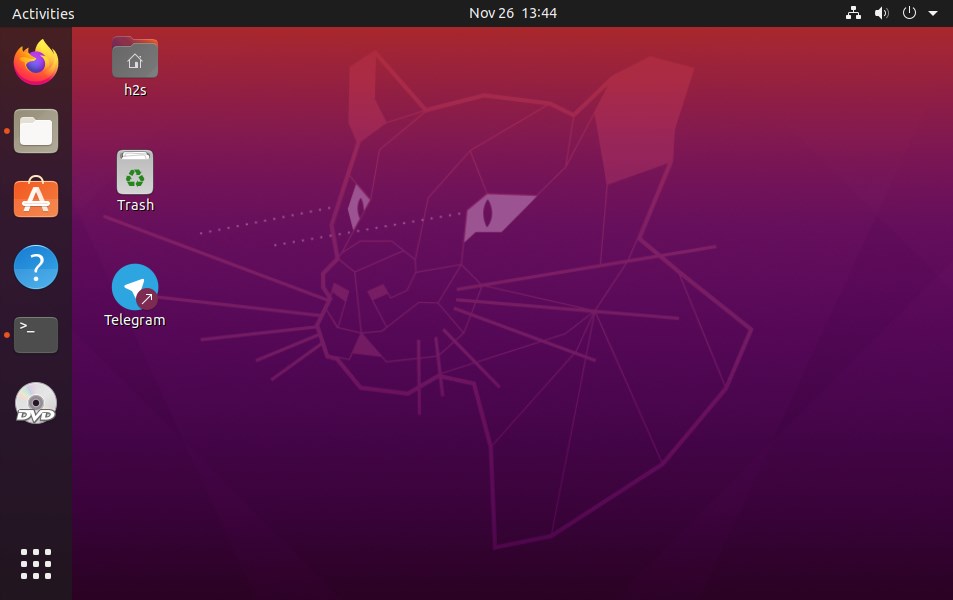
Task: Open the Trash from the desktop
Action: click(x=134, y=172)
